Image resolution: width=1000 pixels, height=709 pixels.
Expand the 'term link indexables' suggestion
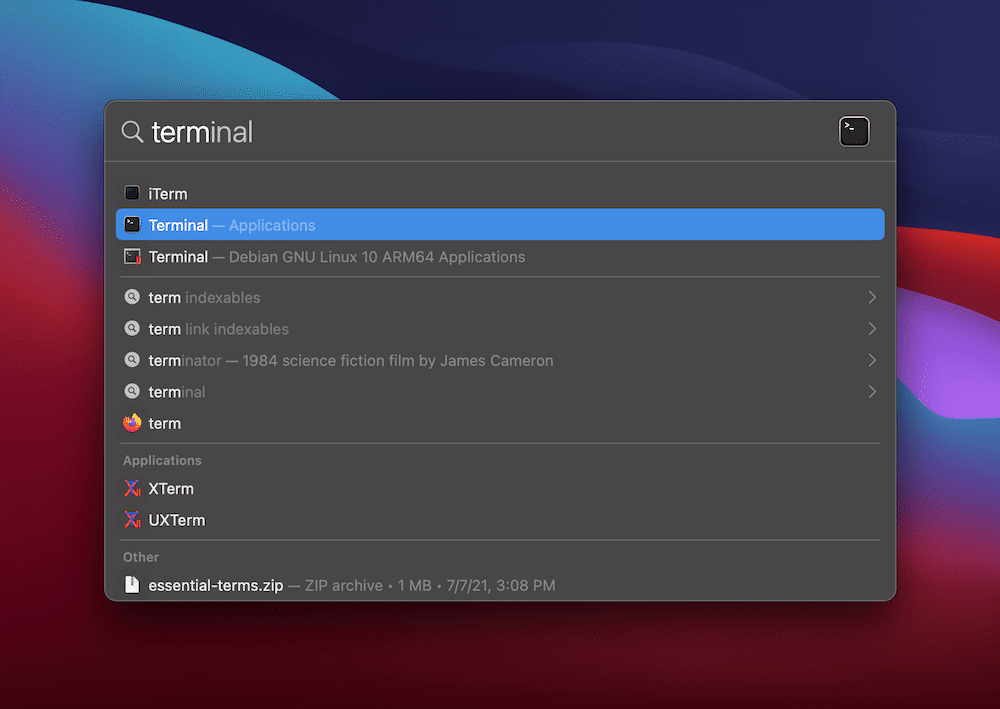871,329
